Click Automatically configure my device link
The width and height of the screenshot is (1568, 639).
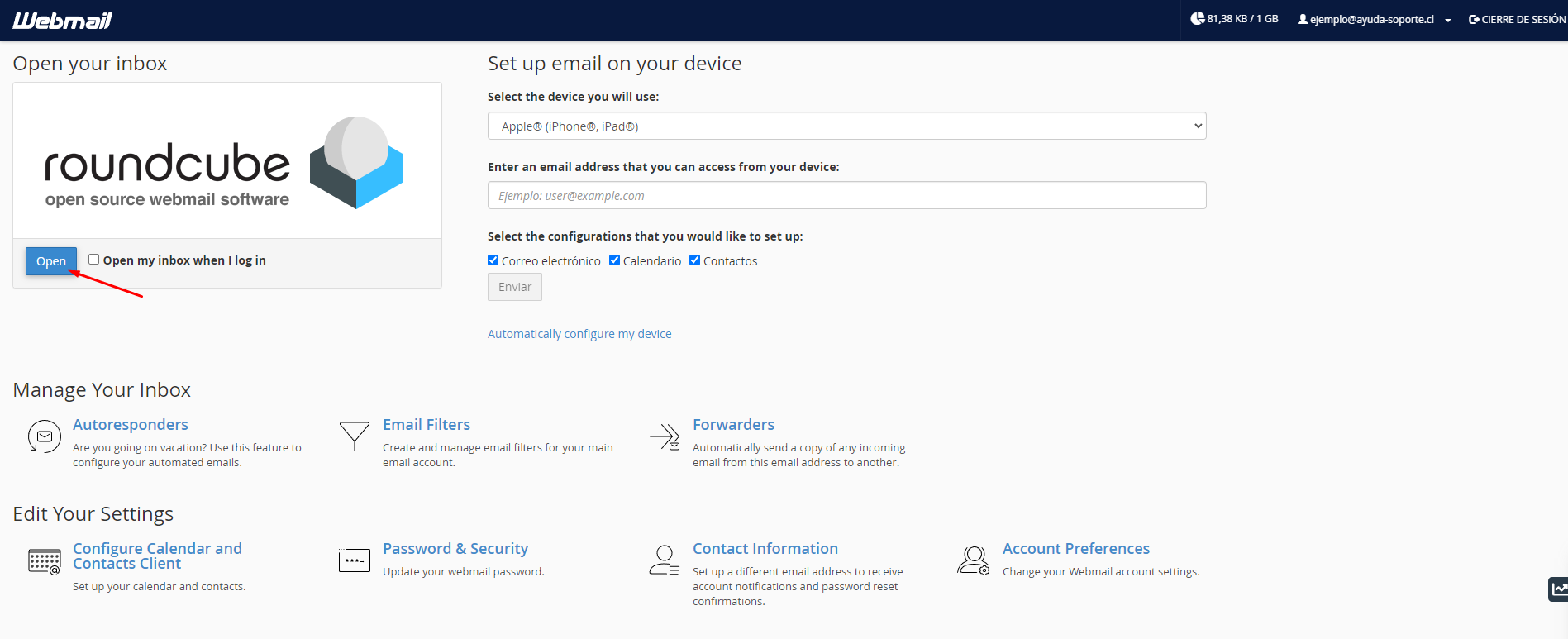[x=579, y=334]
